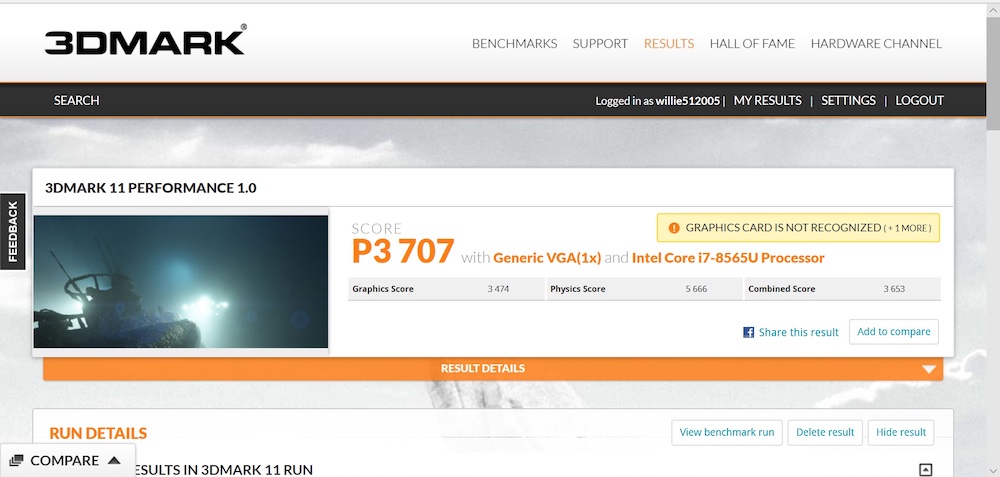Click the Facebook share icon

pyautogui.click(x=748, y=332)
